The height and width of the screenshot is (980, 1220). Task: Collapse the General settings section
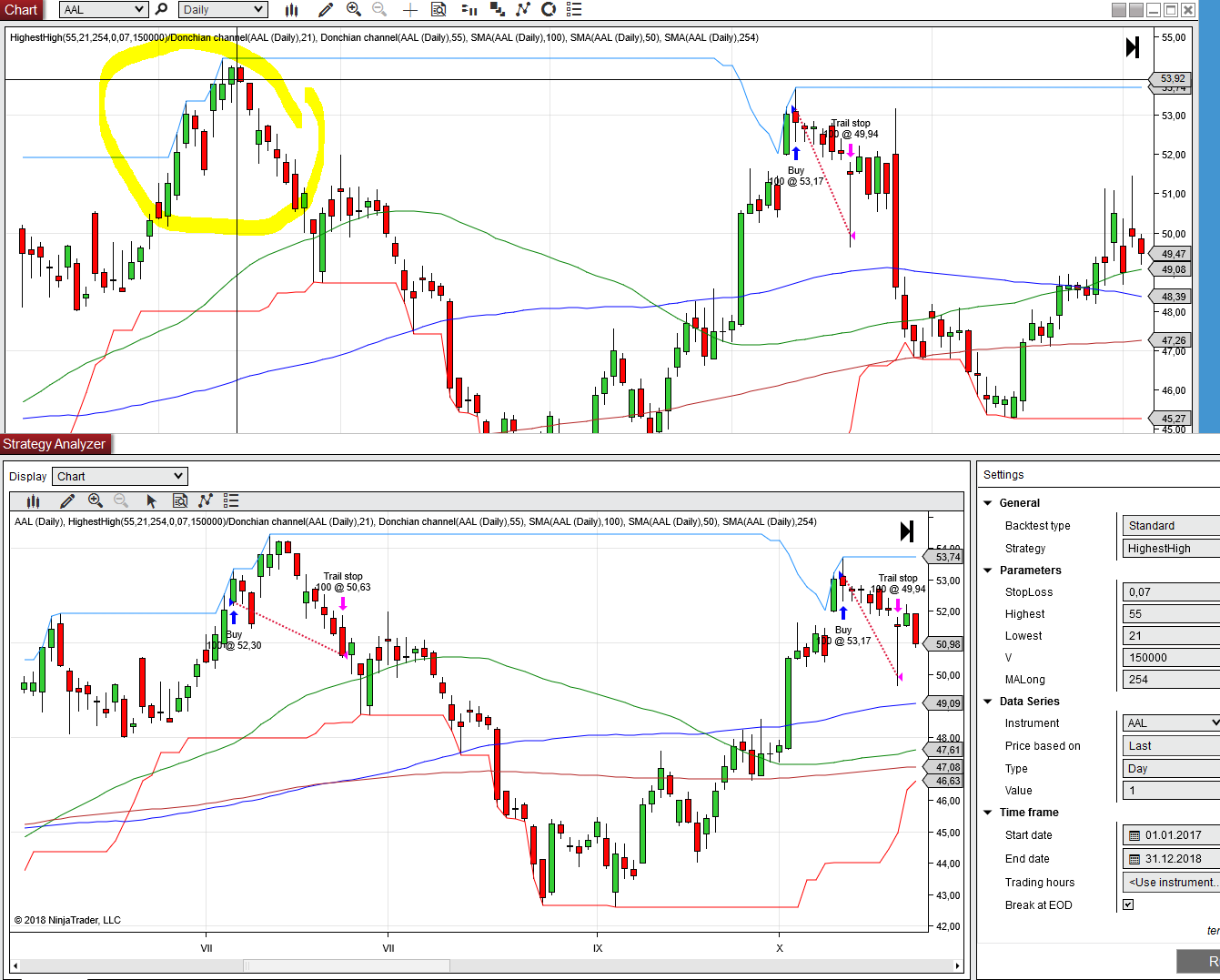(988, 503)
